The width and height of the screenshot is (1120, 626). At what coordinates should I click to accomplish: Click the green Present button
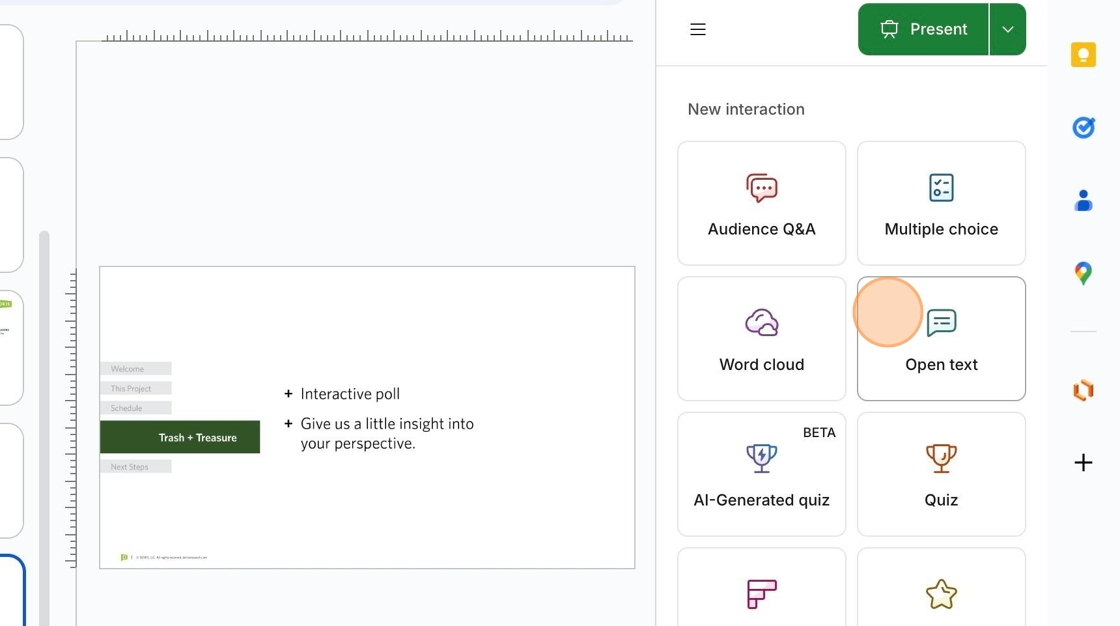[923, 30]
